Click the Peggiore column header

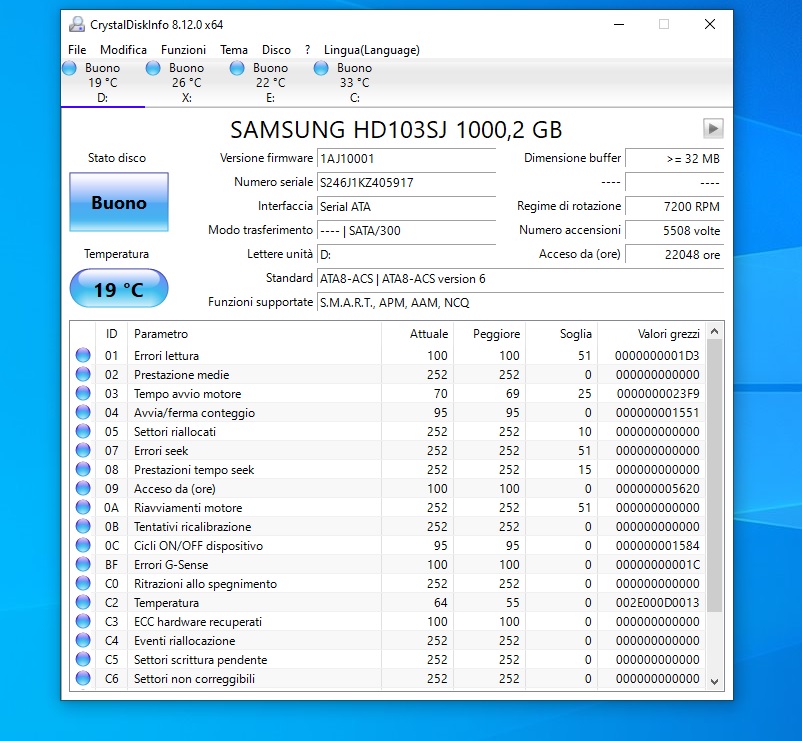489,334
